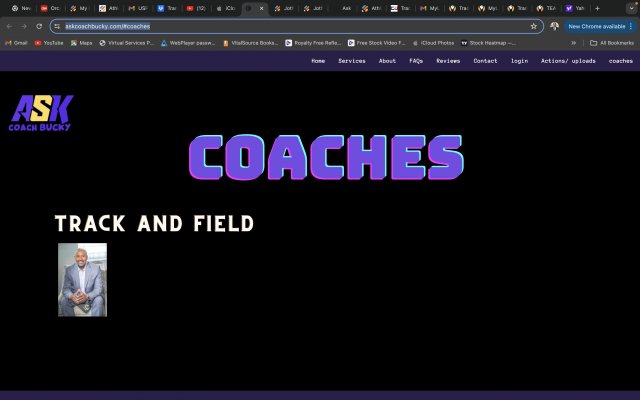Viewport: 640px width, 400px height.
Task: Expand the tab search dropdown arrow
Action: point(629,8)
